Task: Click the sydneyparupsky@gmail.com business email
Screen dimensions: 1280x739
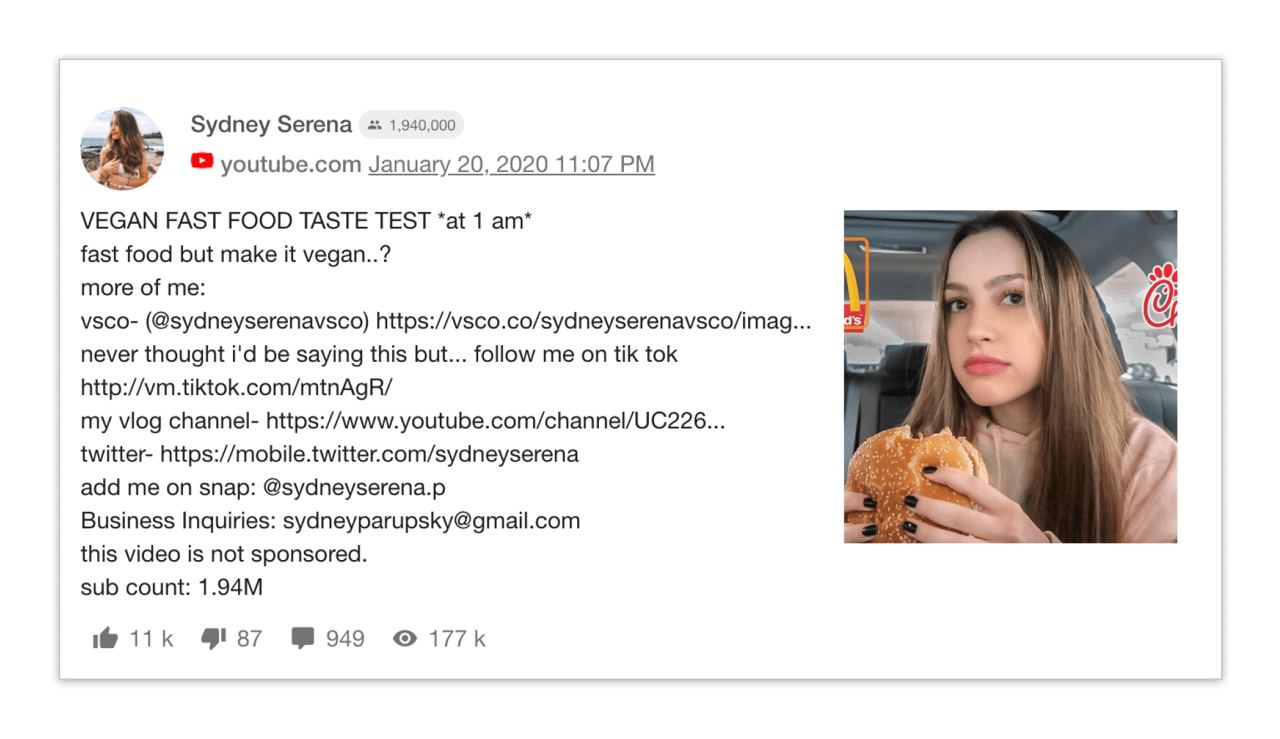Action: (x=431, y=521)
